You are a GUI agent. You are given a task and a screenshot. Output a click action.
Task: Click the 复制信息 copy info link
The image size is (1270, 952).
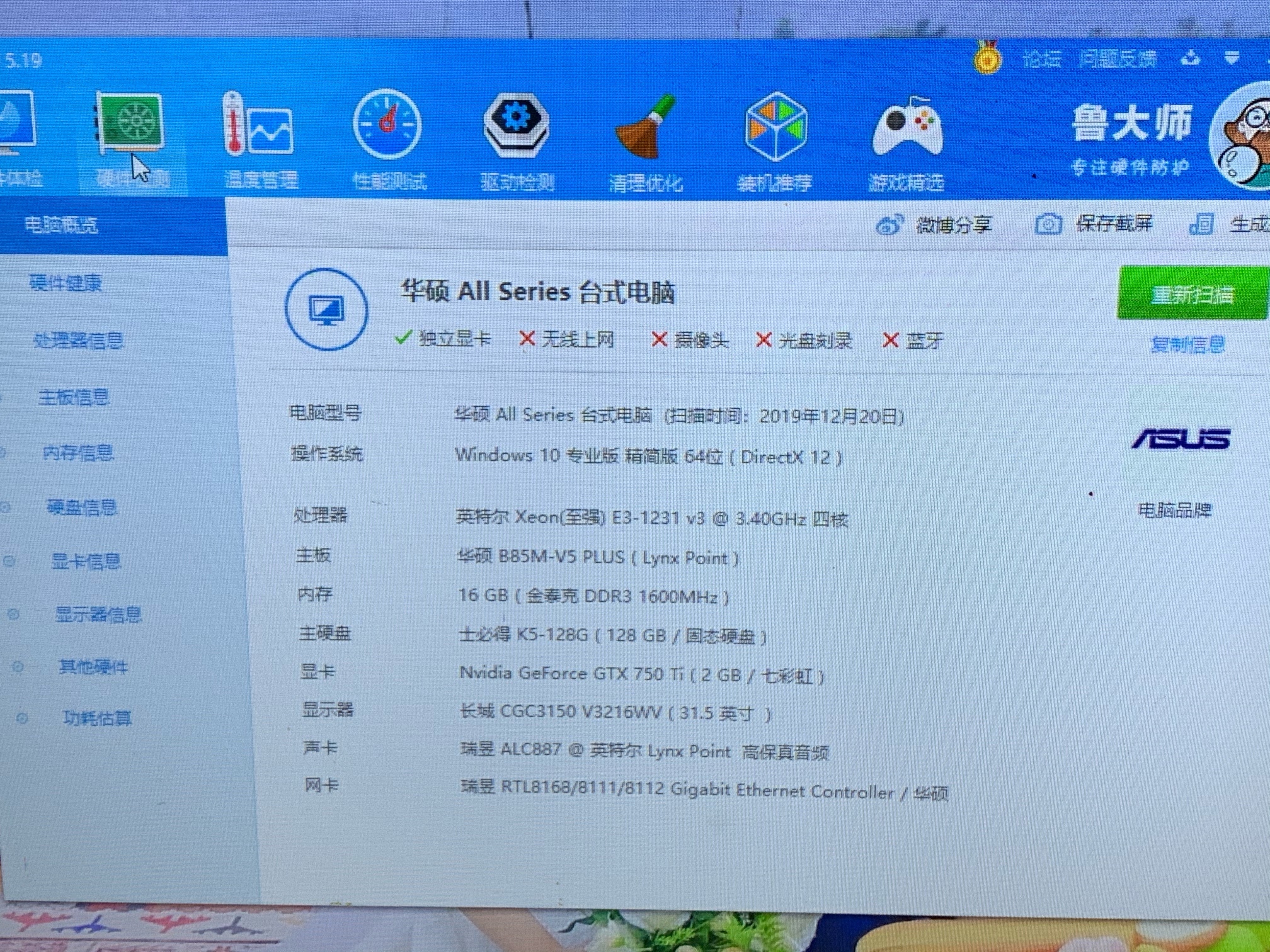[1187, 344]
